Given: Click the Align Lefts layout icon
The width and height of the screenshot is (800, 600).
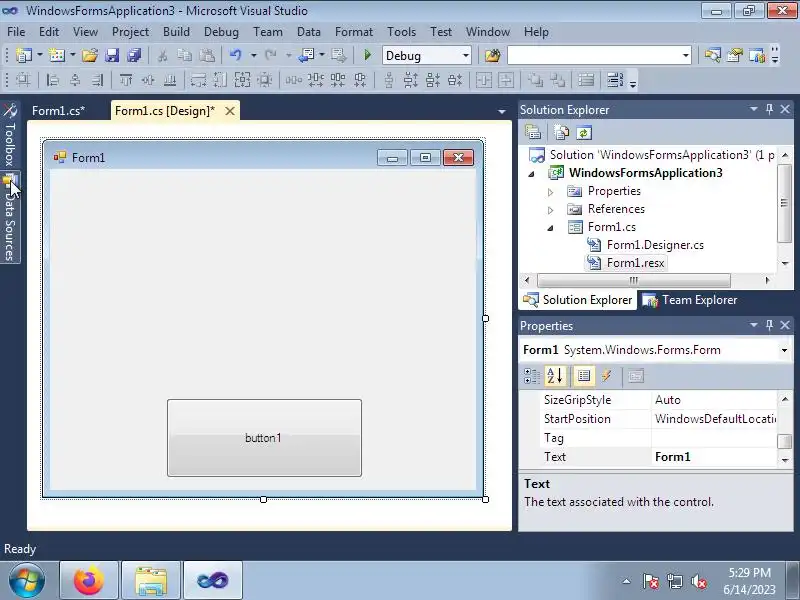Looking at the screenshot, I should tap(52, 80).
